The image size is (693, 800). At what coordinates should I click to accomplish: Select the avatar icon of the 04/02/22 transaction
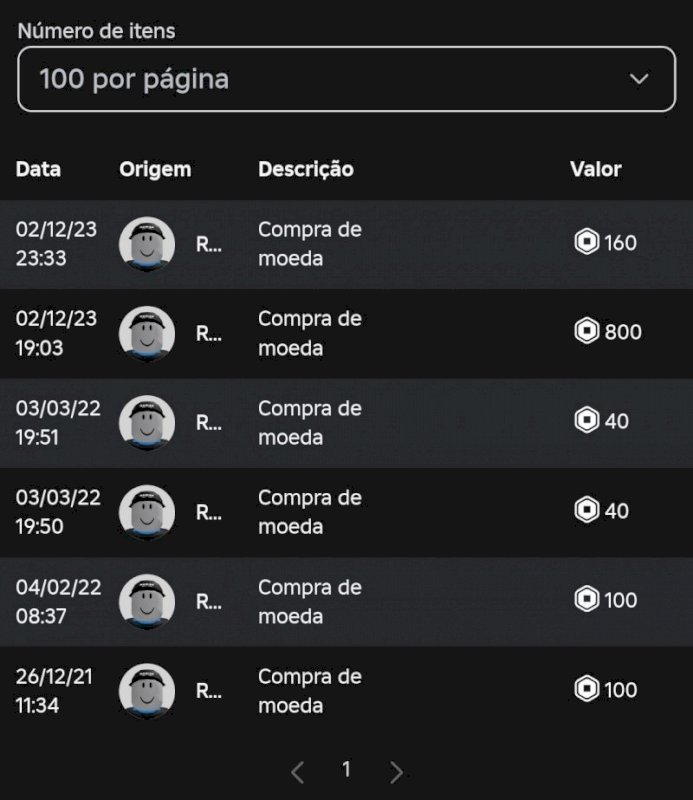[146, 600]
